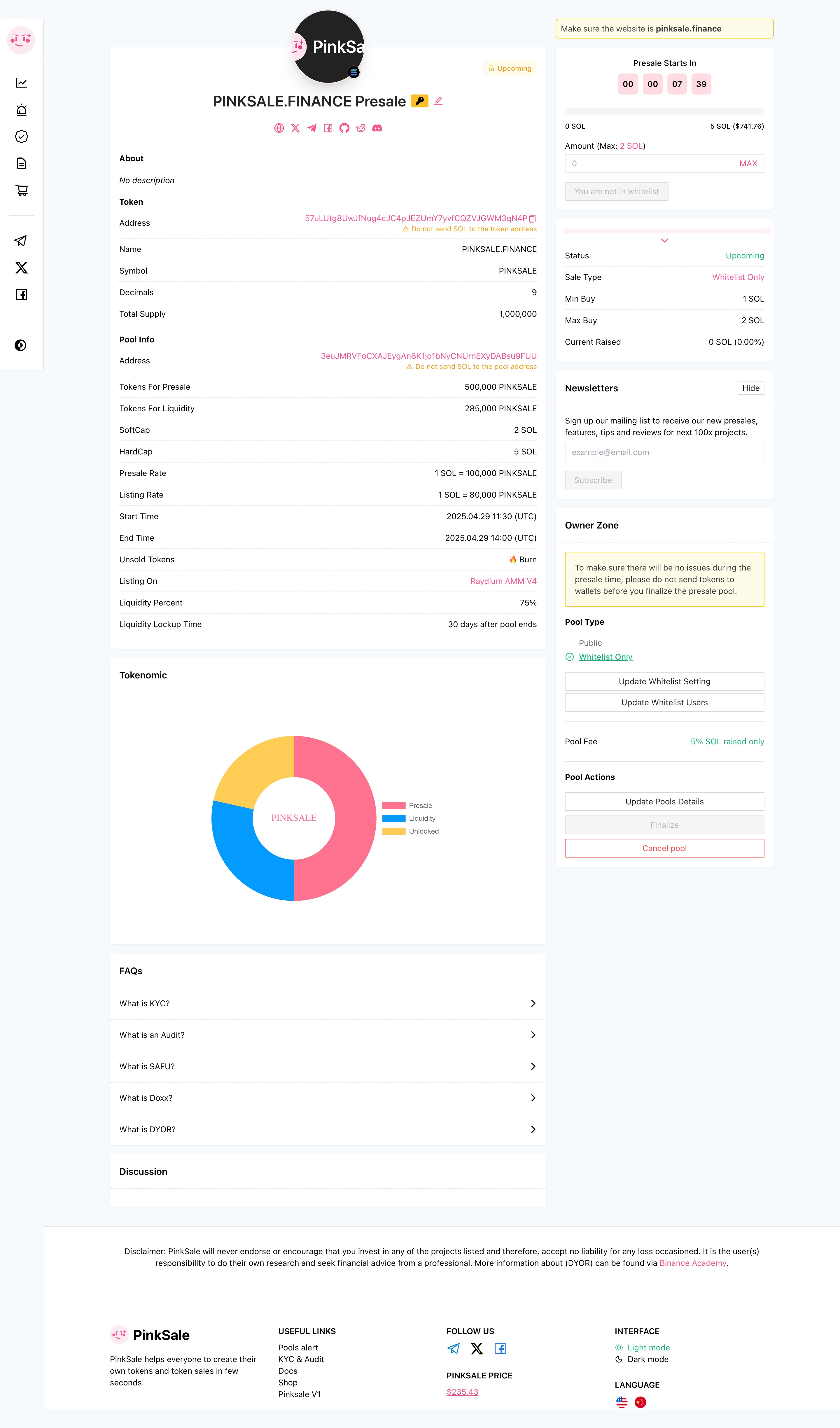
Task: Click Pinksale V1 footer link
Action: (299, 1394)
